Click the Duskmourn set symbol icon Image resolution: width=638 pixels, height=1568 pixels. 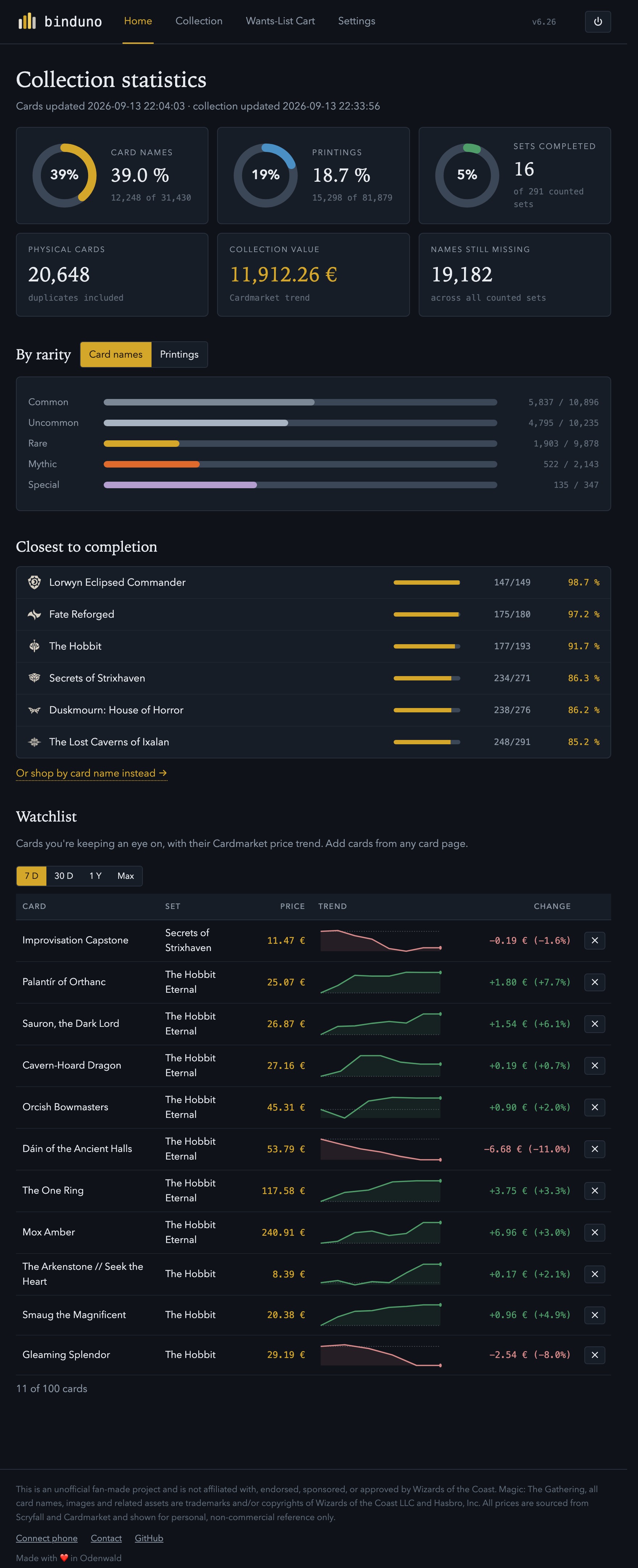tap(35, 710)
